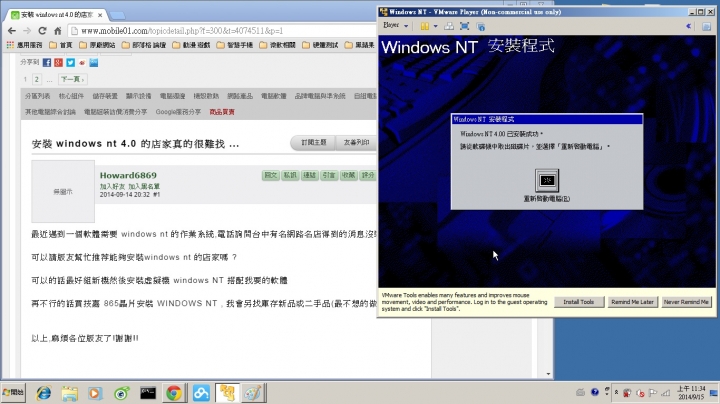Show hidden system tray icons arrow
720x404 pixels.
pyautogui.click(x=616, y=393)
